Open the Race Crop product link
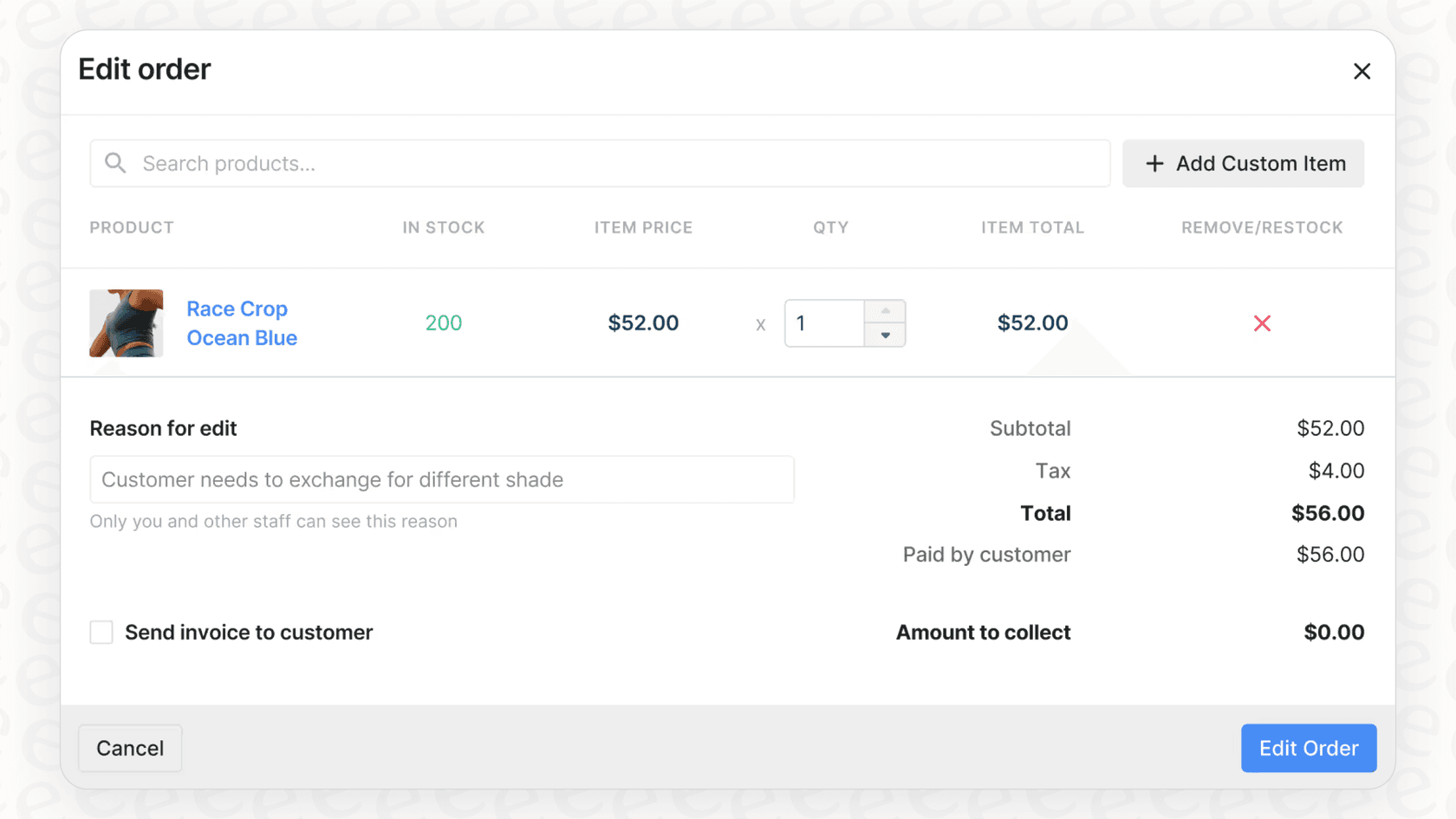Image resolution: width=1456 pixels, height=819 pixels. [x=237, y=309]
